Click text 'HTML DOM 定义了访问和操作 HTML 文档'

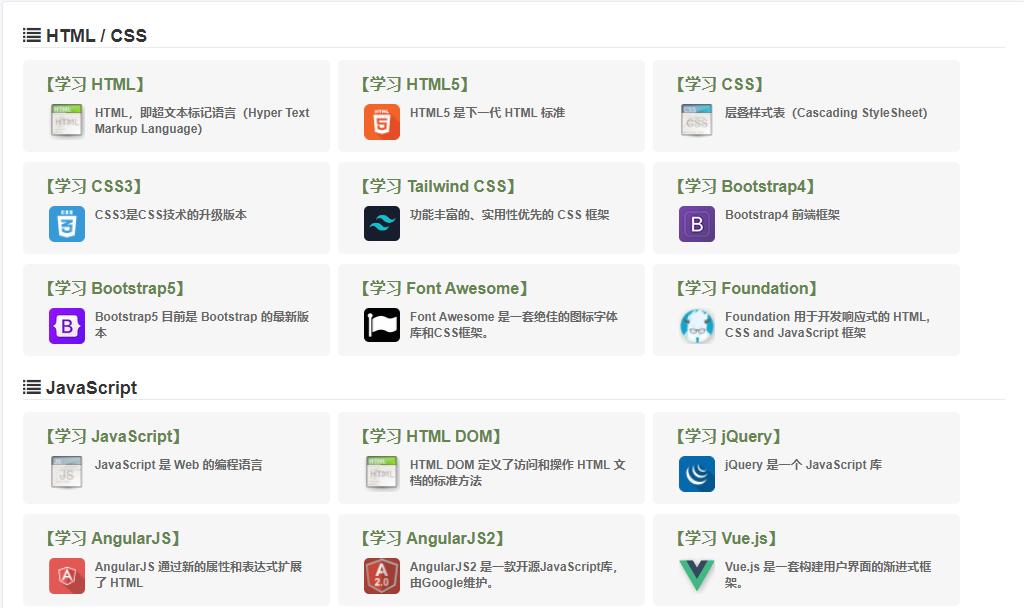tap(518, 473)
